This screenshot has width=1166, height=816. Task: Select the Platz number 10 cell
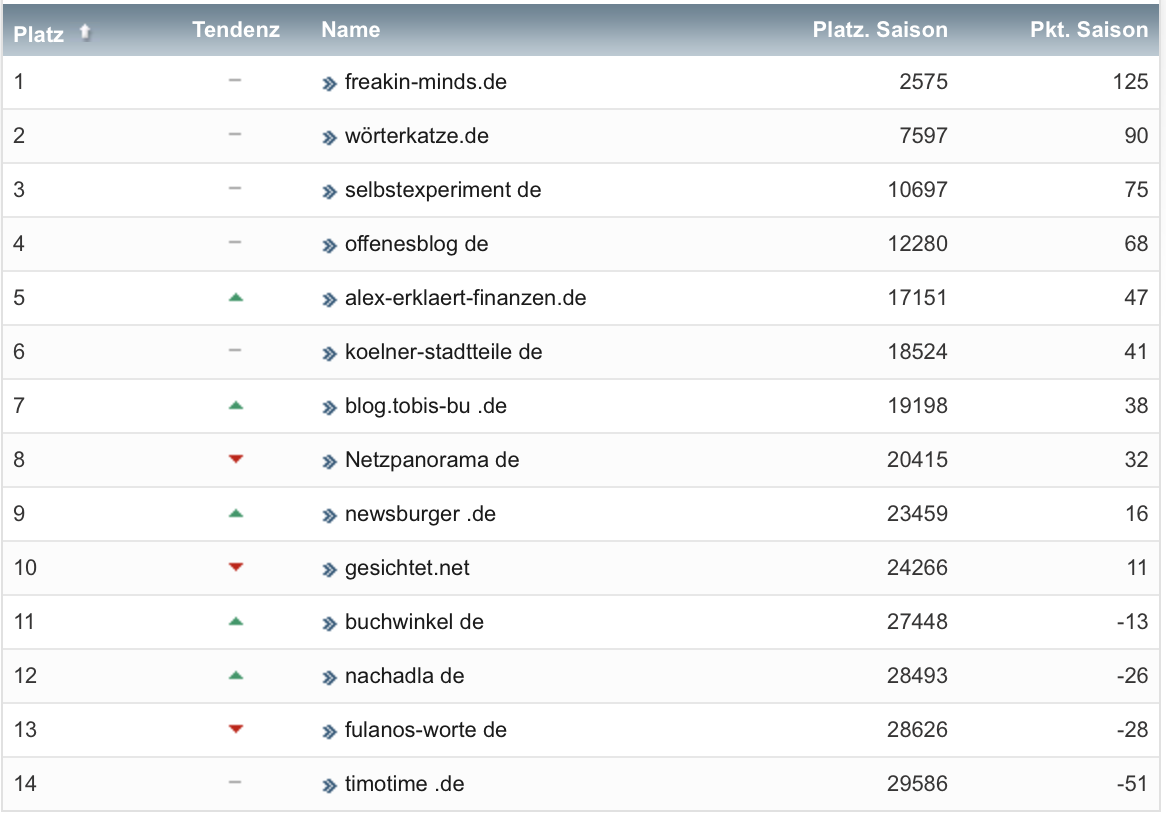25,568
